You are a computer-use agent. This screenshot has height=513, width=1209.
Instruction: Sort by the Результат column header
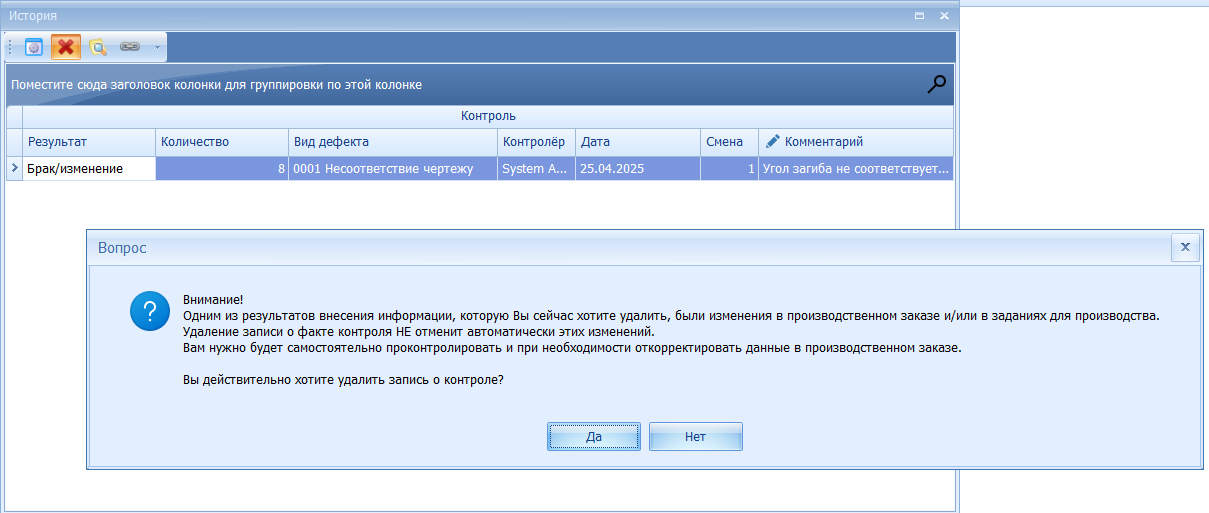pos(89,142)
